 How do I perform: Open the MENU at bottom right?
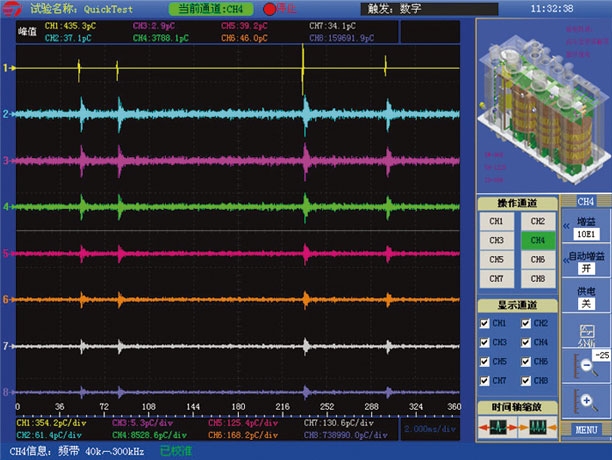tap(586, 429)
